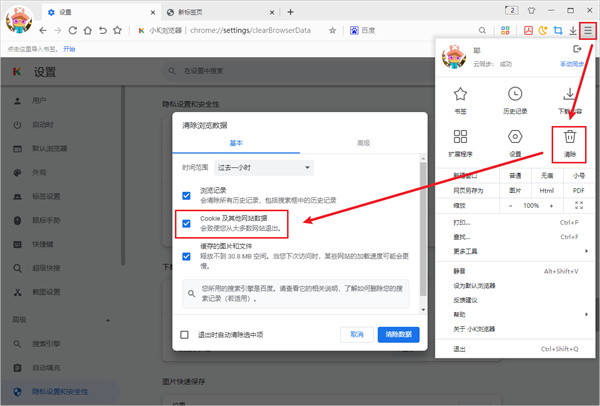The width and height of the screenshot is (600, 406).
Task: Select the 新标签页 browser tab
Action: [x=221, y=12]
